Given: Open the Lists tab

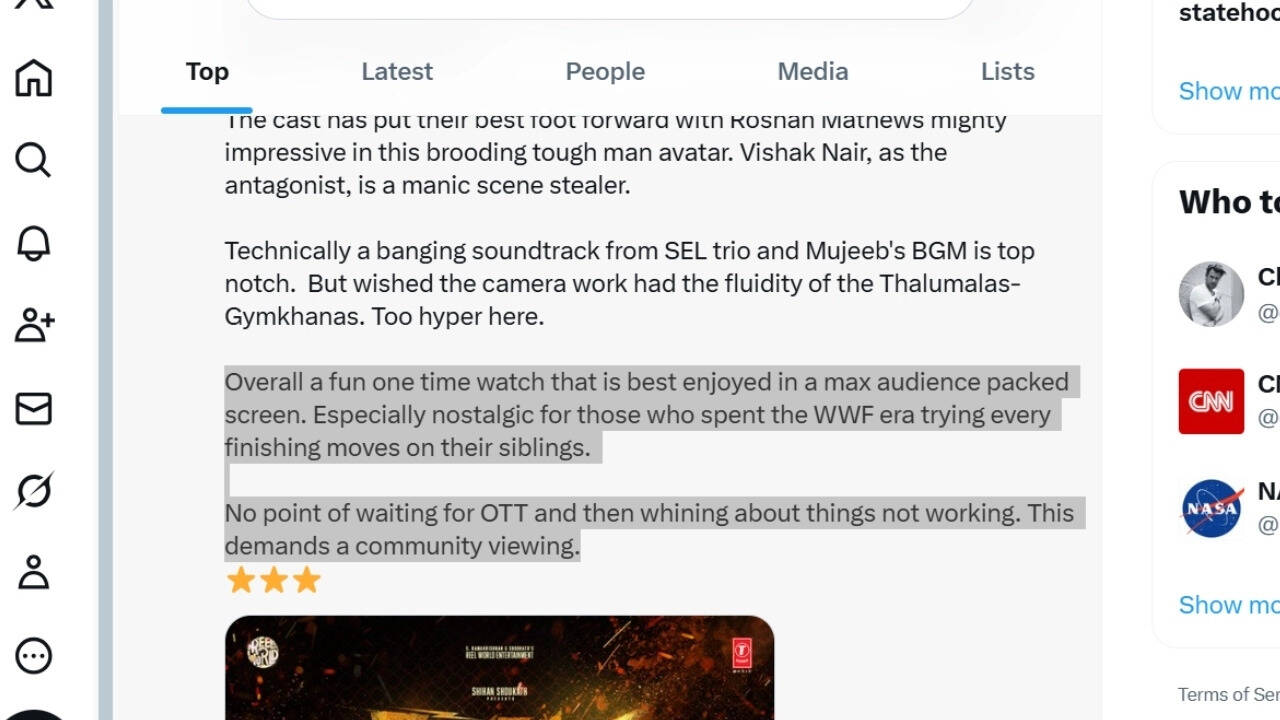Looking at the screenshot, I should [x=1007, y=72].
